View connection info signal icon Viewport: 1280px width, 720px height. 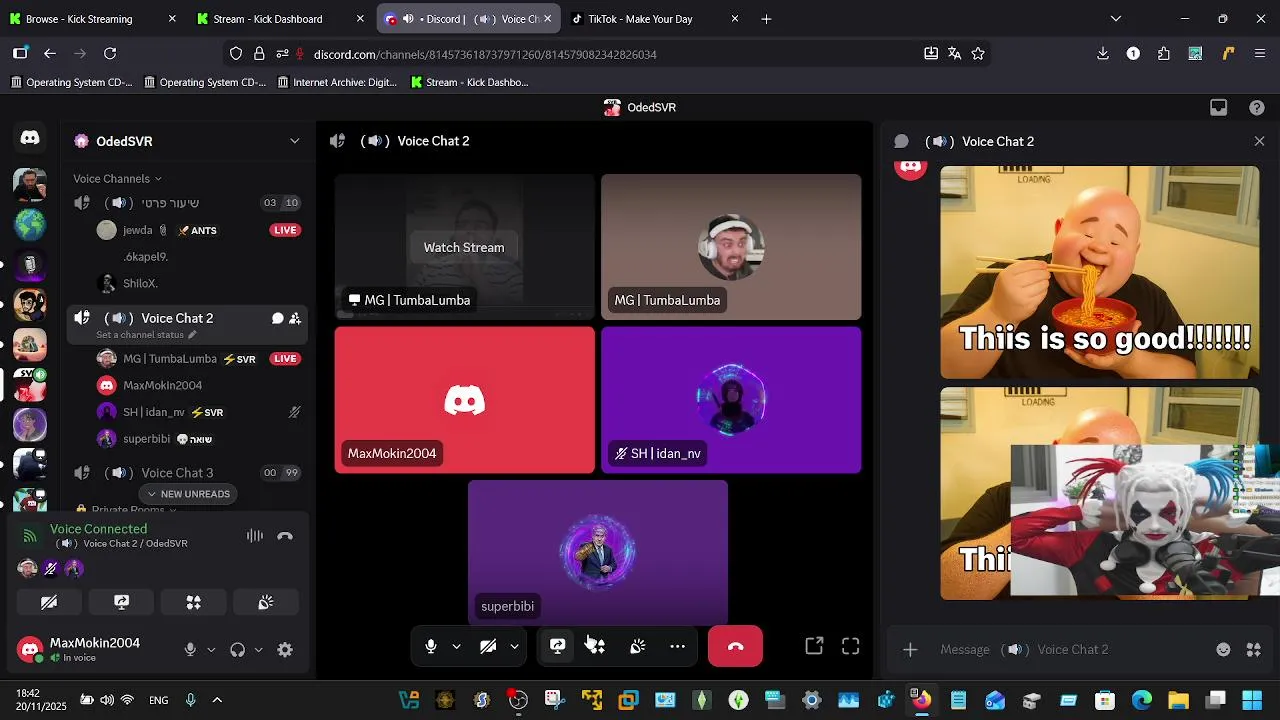point(30,536)
